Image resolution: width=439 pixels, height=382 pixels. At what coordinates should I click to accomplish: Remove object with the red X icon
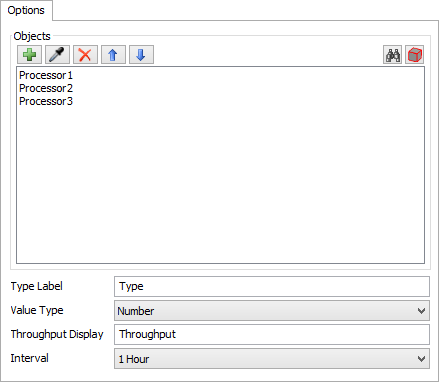click(x=85, y=55)
